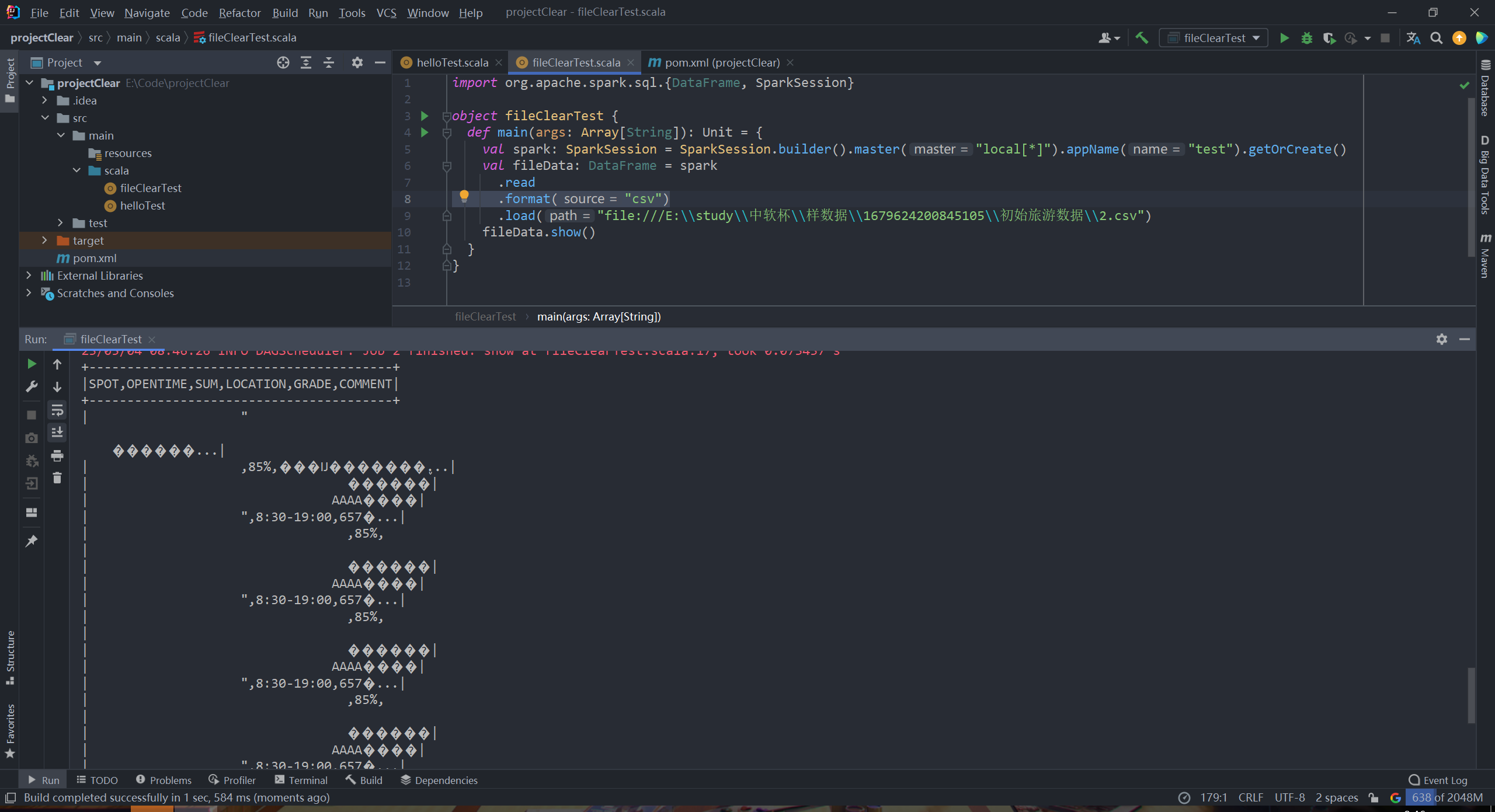This screenshot has width=1495, height=812.
Task: Toggle soft-wrap in the Run console
Action: click(57, 410)
